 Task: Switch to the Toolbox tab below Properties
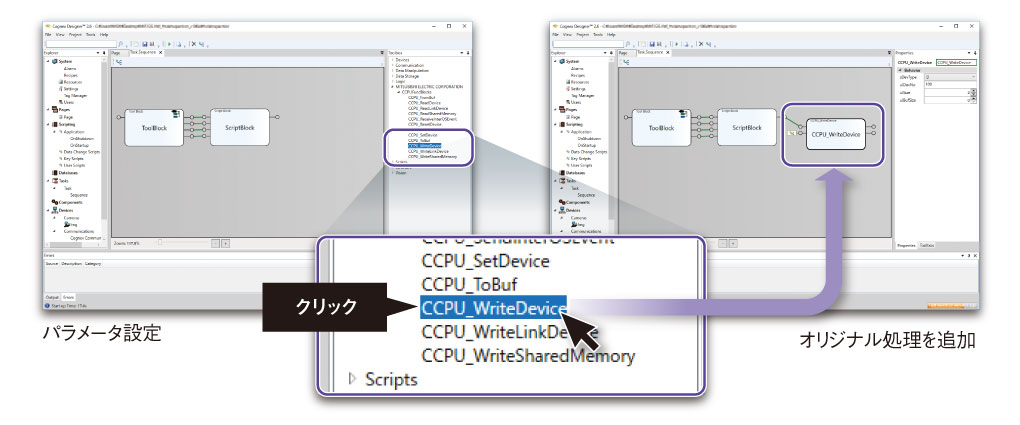click(927, 244)
